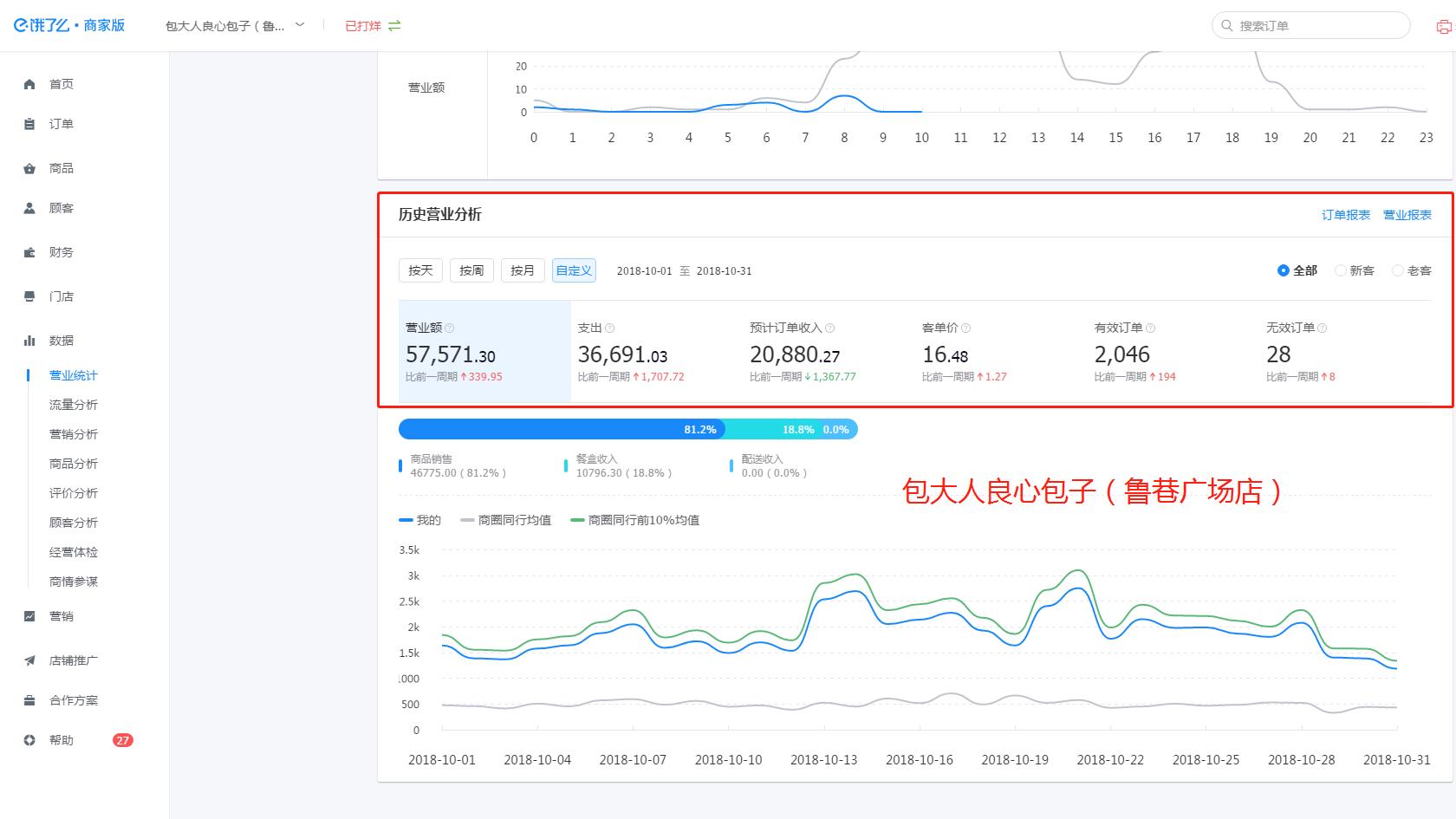Switch to 按周 weekly view

(x=471, y=270)
